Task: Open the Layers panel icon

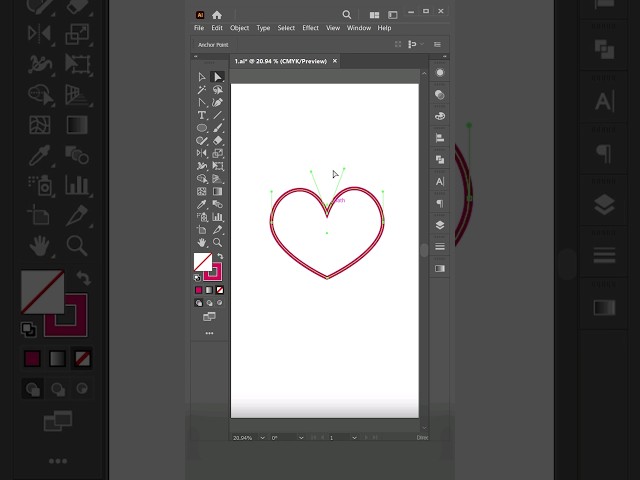Action: 440,225
